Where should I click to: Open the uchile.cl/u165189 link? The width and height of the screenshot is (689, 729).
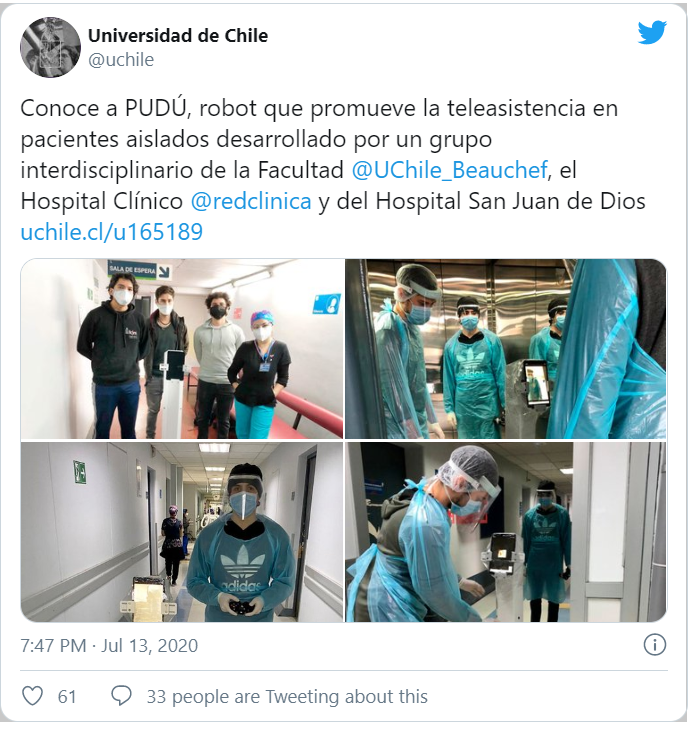click(112, 232)
